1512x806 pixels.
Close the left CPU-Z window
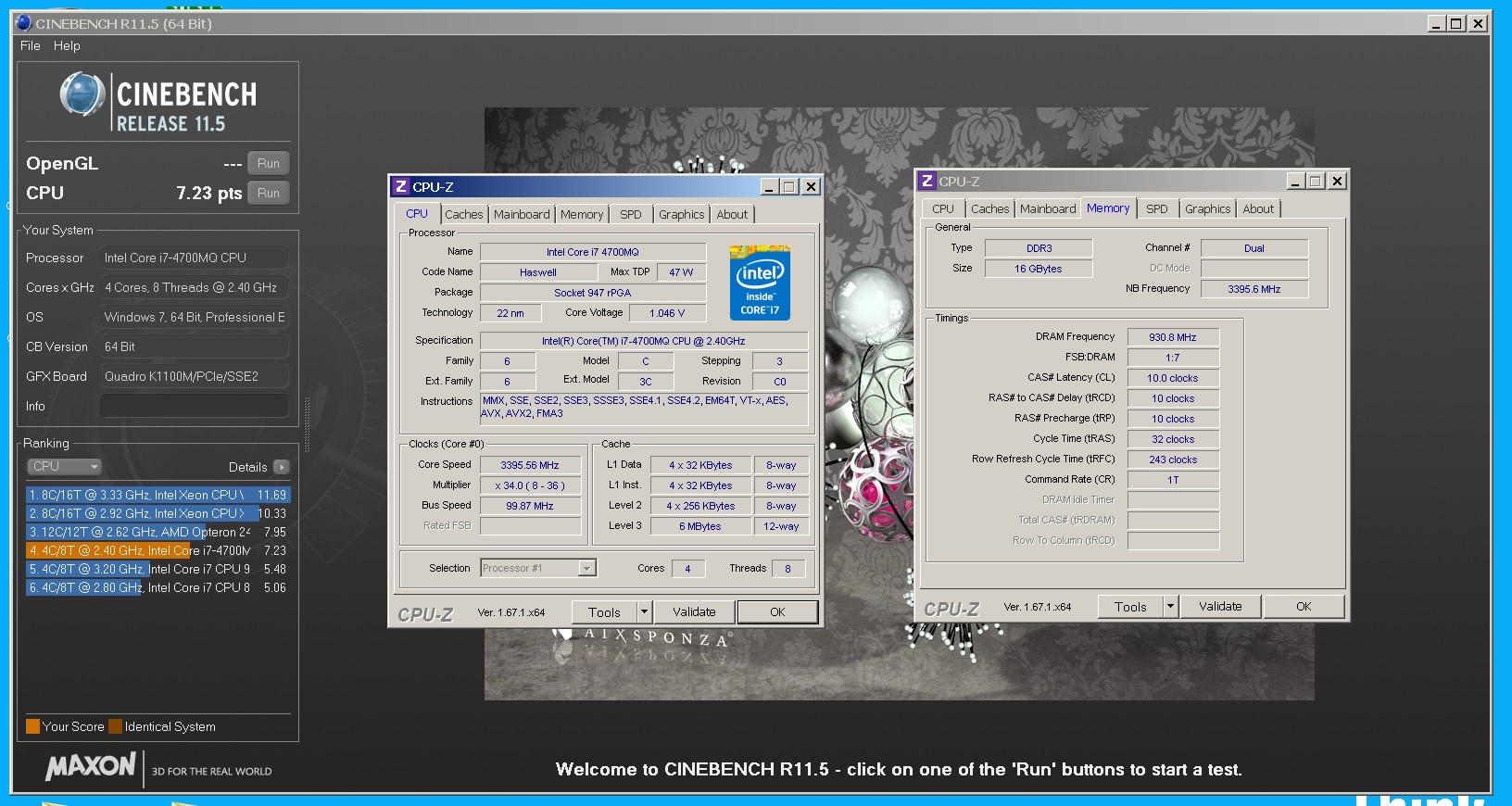tap(811, 186)
